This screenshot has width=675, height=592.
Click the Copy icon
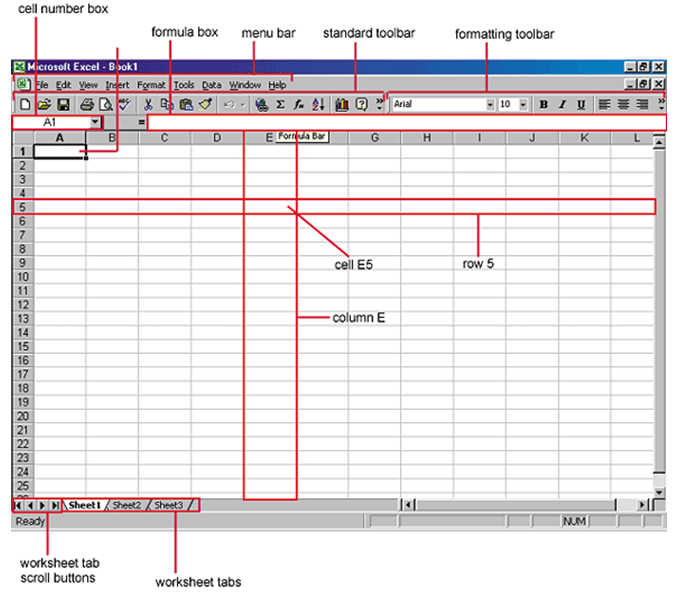167,104
